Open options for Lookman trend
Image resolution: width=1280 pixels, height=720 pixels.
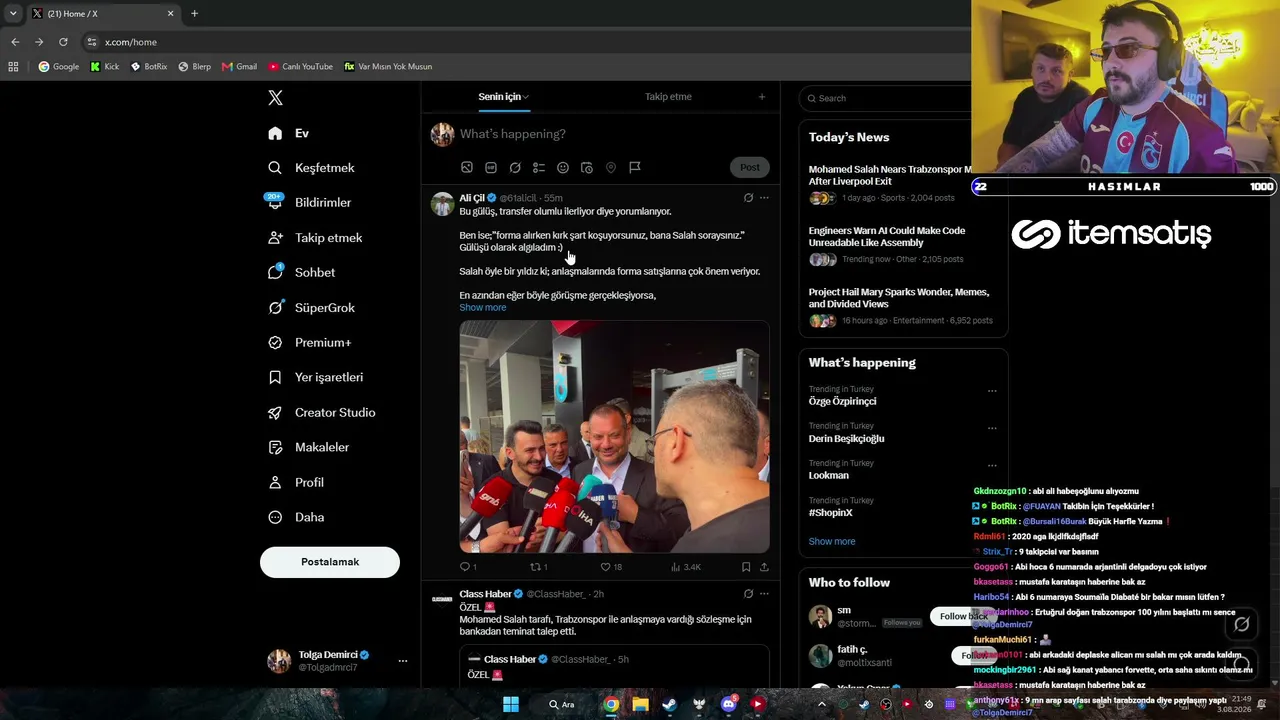pyautogui.click(x=992, y=465)
